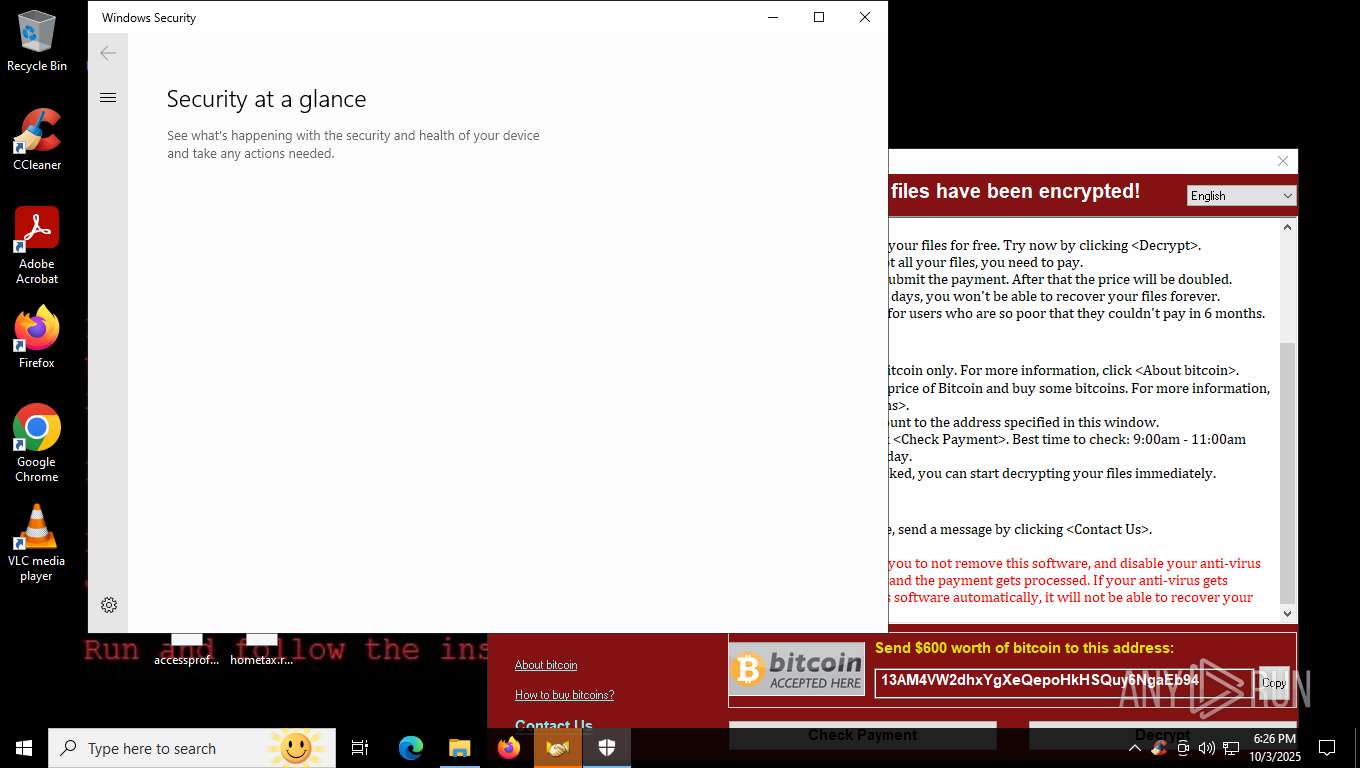Click the meet-now camera tray icon
The image size is (1360, 768).
tap(1183, 748)
